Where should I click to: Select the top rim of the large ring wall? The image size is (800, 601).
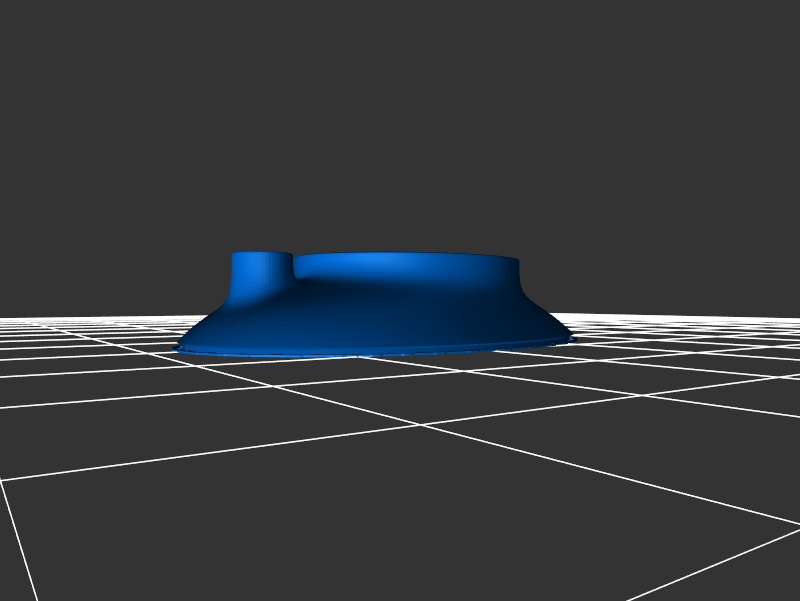[x=410, y=254]
